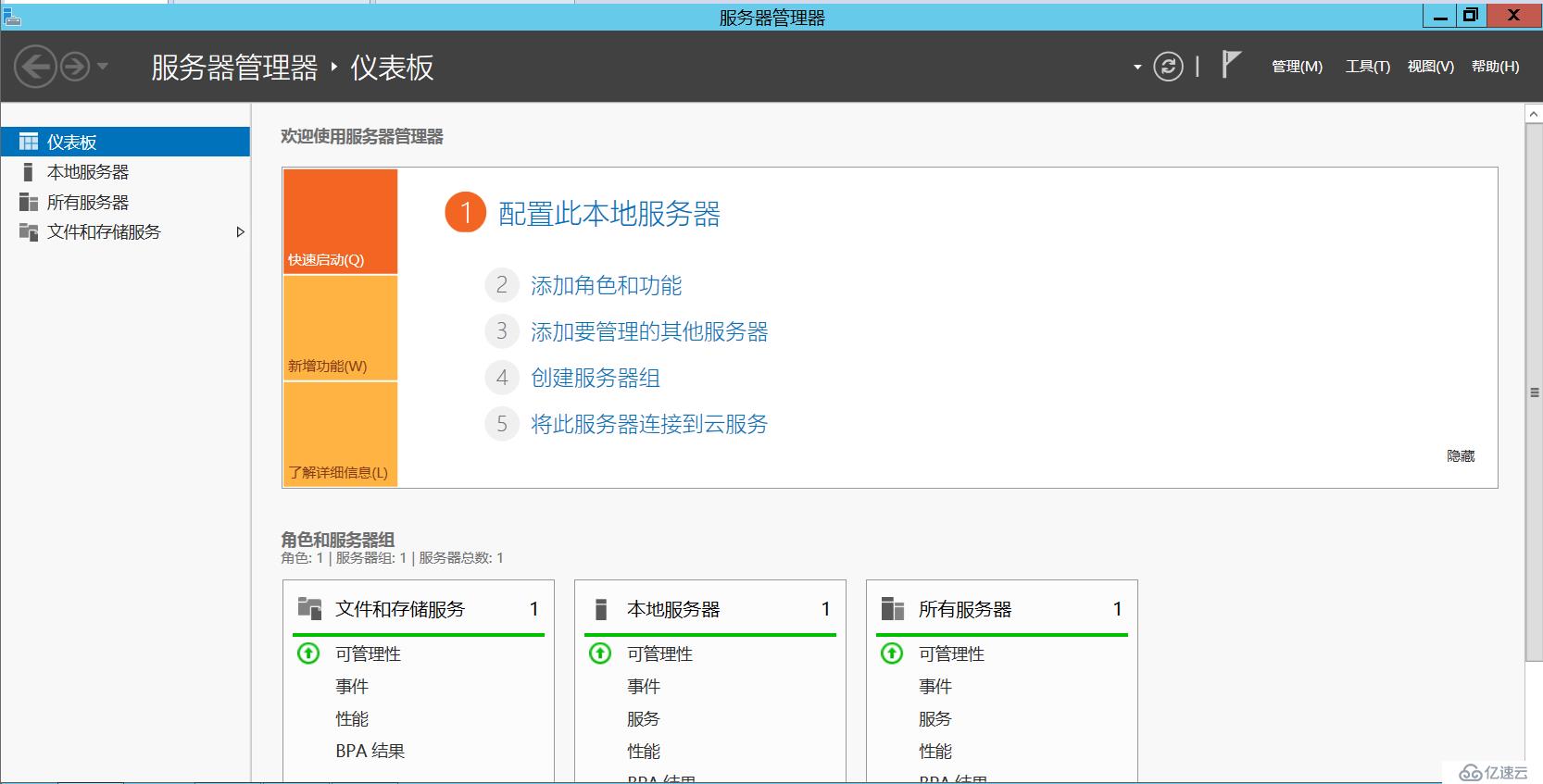Open the 帮助(H) menu

(1495, 67)
